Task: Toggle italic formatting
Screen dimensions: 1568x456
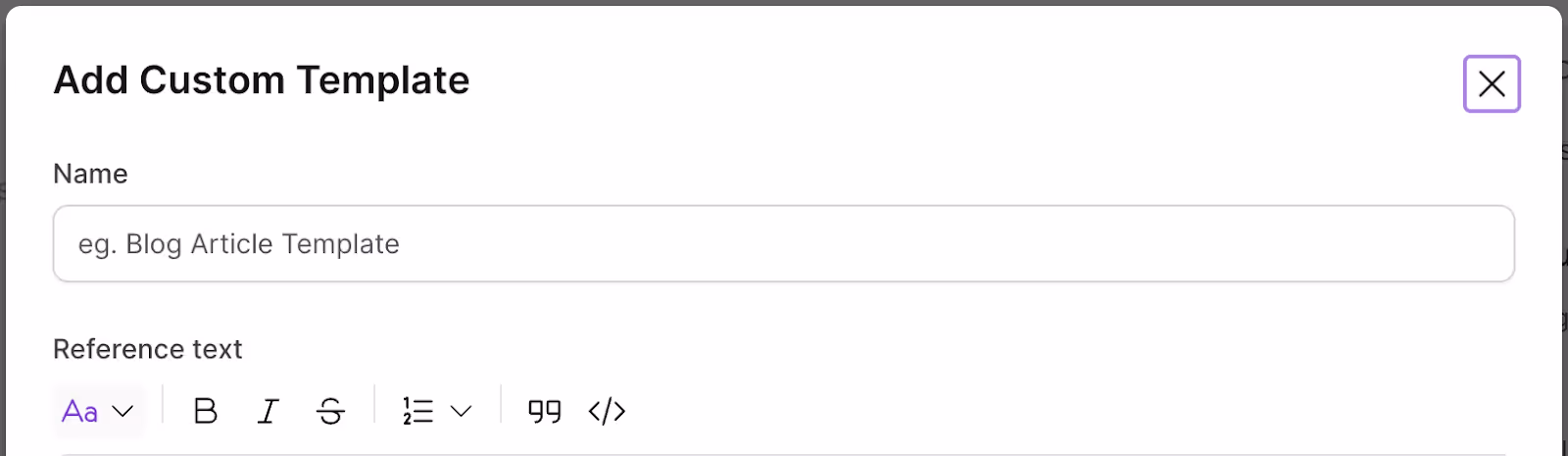Action: coord(268,411)
